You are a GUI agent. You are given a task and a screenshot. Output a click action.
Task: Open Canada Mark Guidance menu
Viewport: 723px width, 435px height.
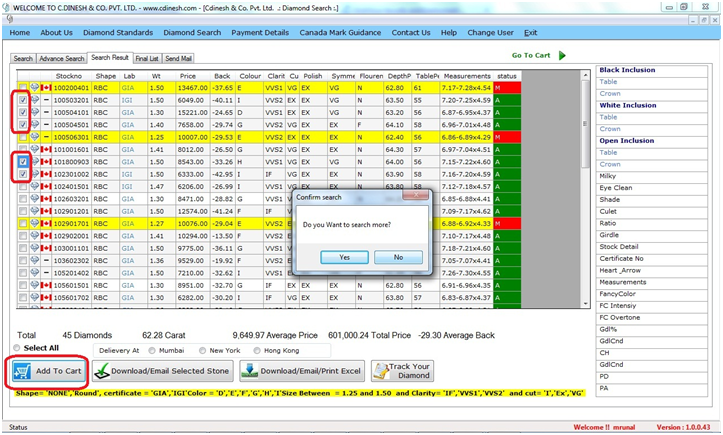pyautogui.click(x=340, y=33)
